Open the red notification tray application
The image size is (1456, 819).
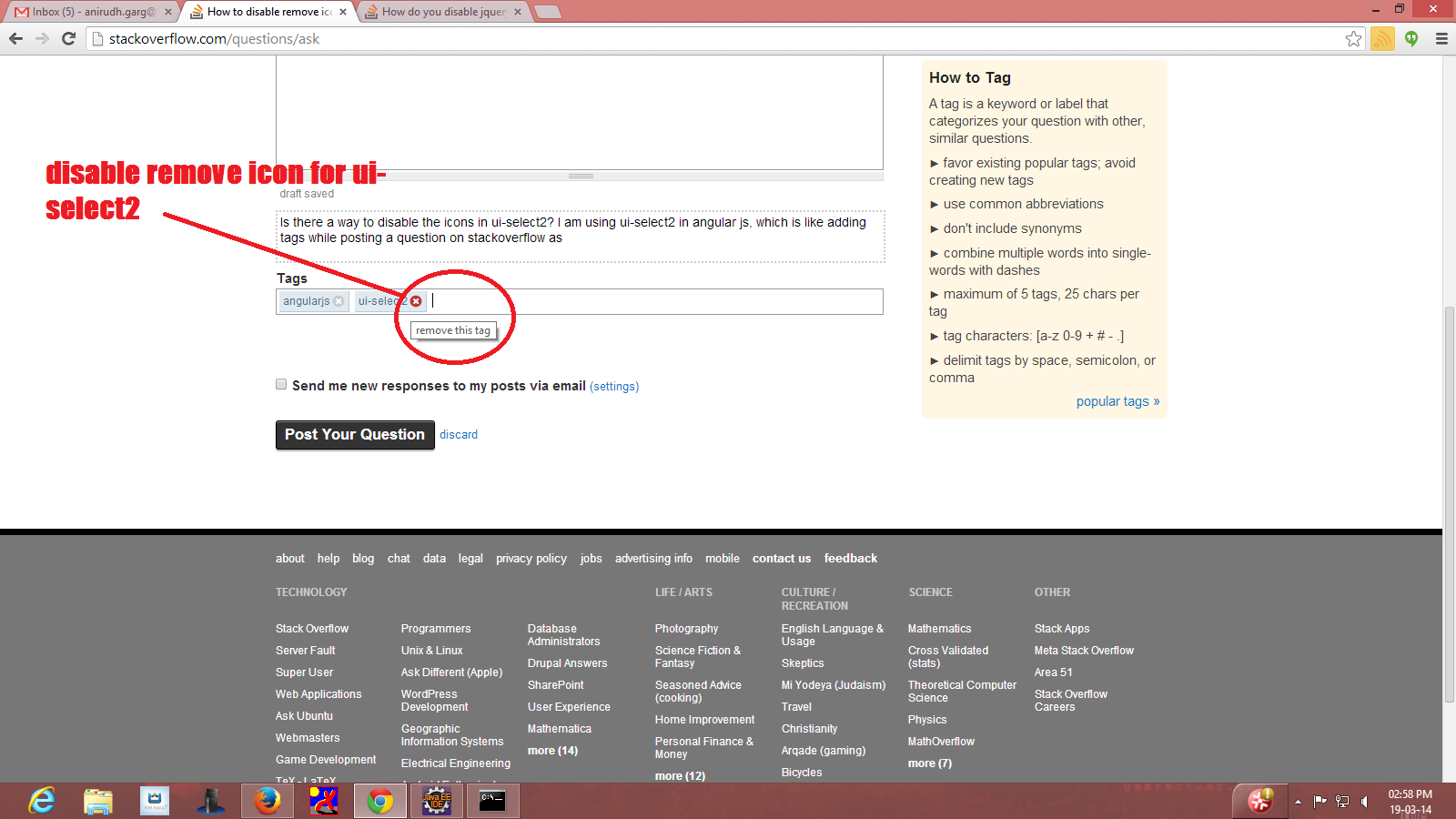(x=1260, y=800)
